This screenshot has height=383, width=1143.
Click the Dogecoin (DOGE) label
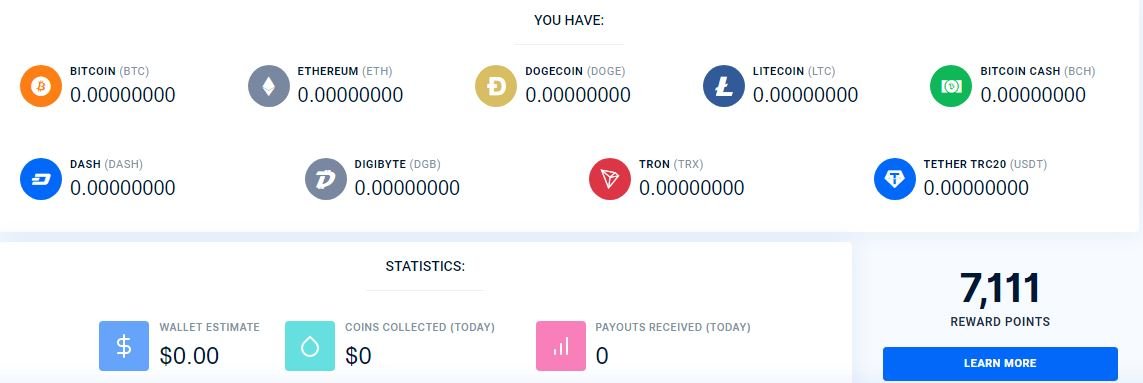click(575, 71)
